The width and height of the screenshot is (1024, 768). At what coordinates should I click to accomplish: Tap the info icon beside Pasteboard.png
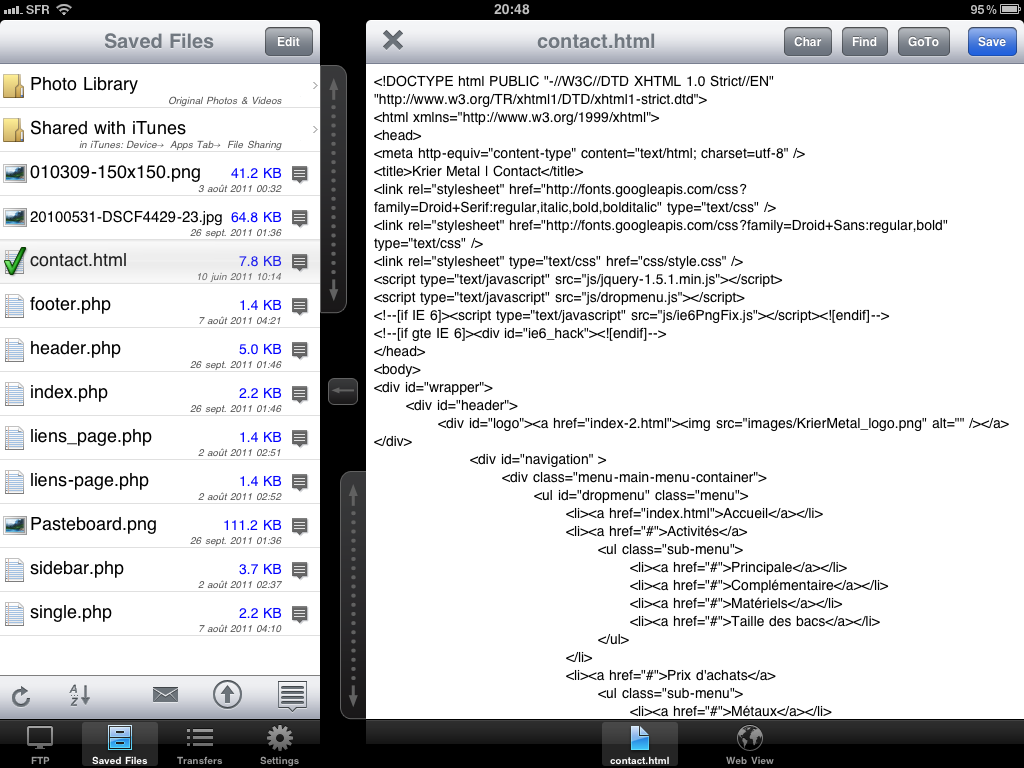pyautogui.click(x=299, y=526)
